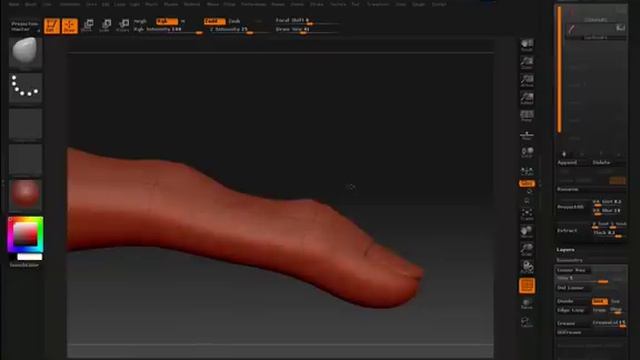
Task: Select the Scale transform mode in top toolbar
Action: (105, 25)
